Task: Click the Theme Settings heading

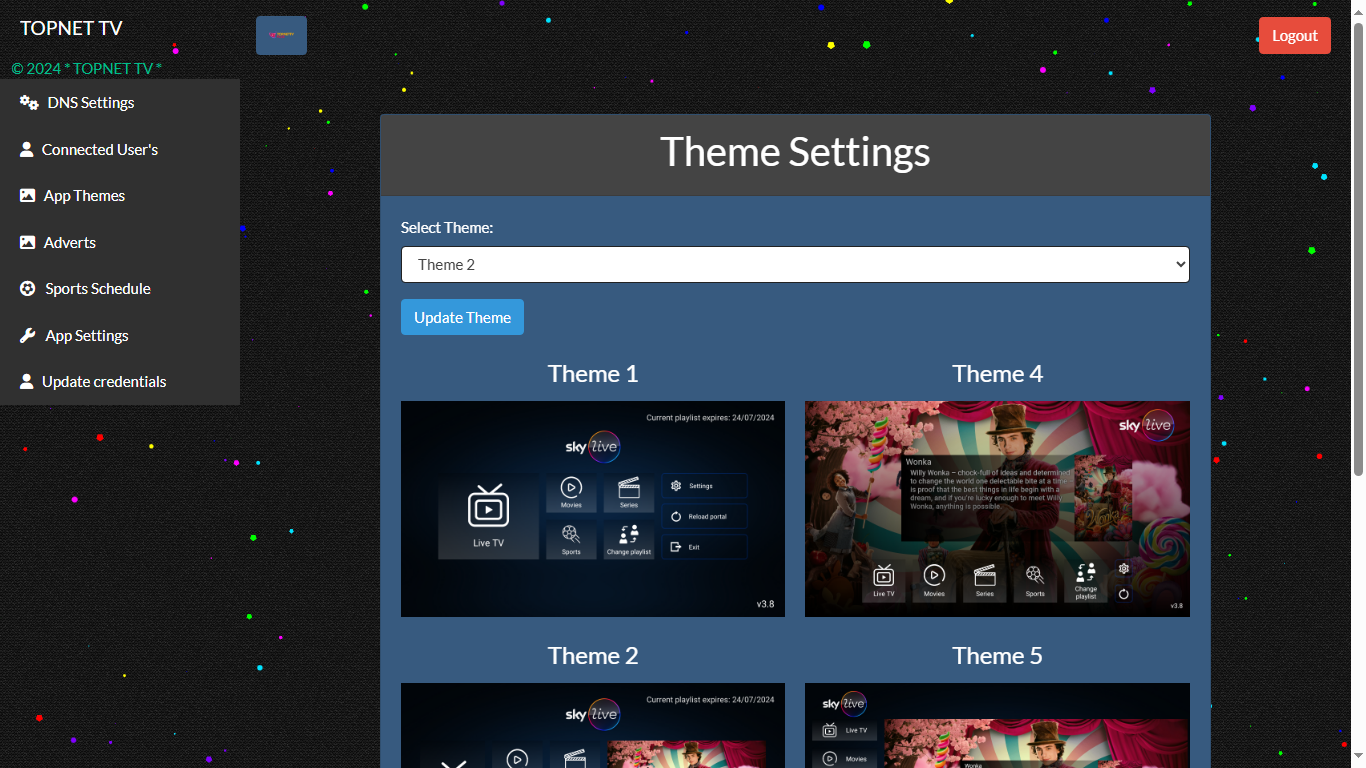Action: (x=795, y=152)
